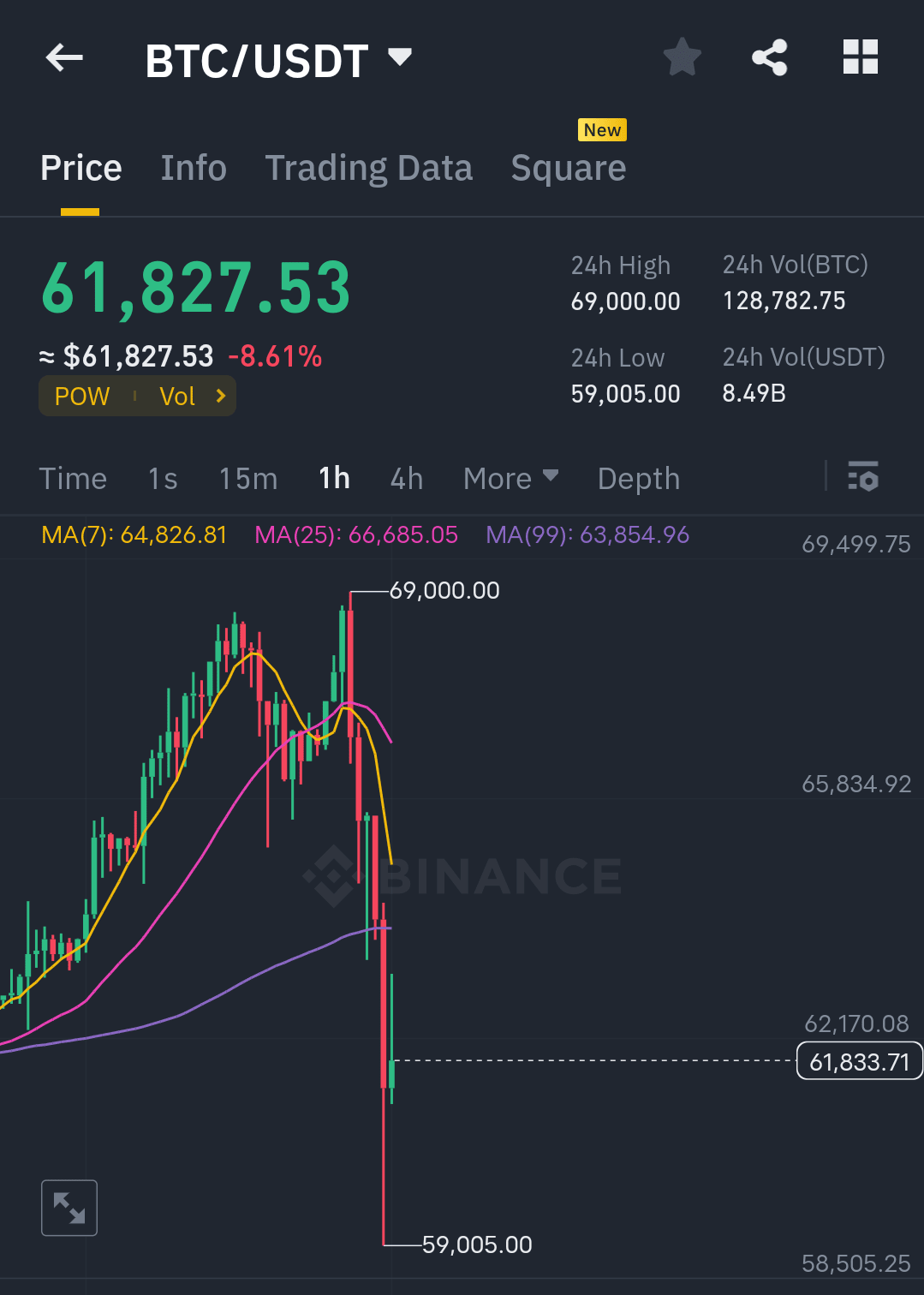View the Depth chart
The height and width of the screenshot is (1295, 924).
(x=638, y=478)
